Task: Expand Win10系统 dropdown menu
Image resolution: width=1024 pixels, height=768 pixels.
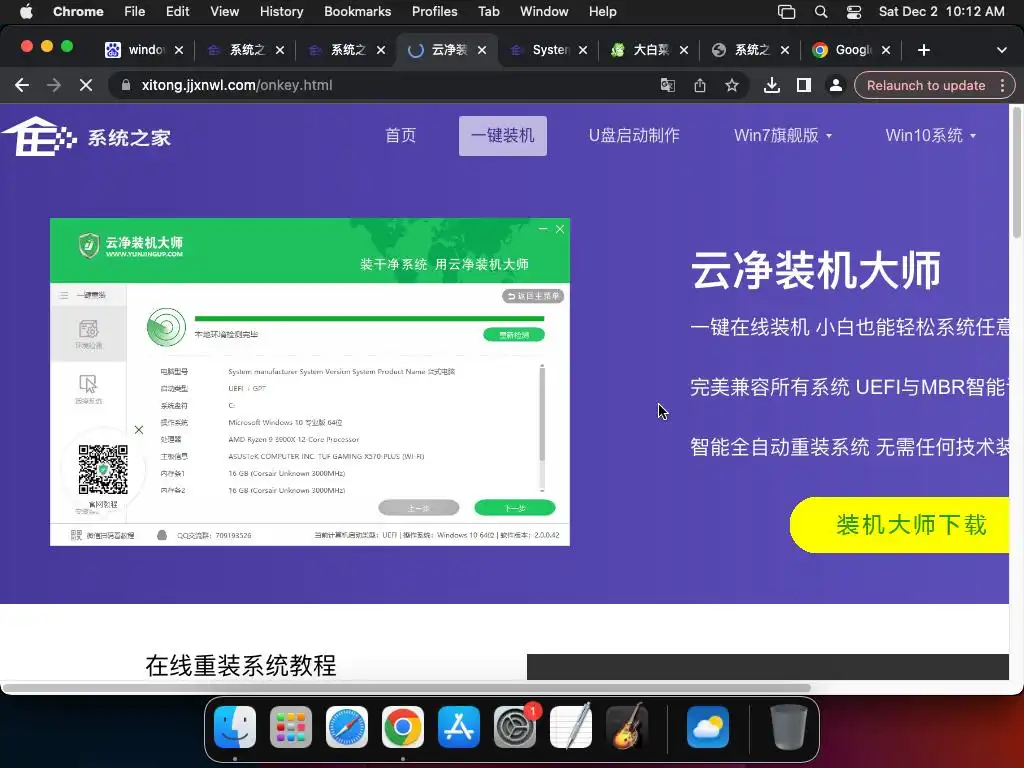Action: [x=931, y=136]
